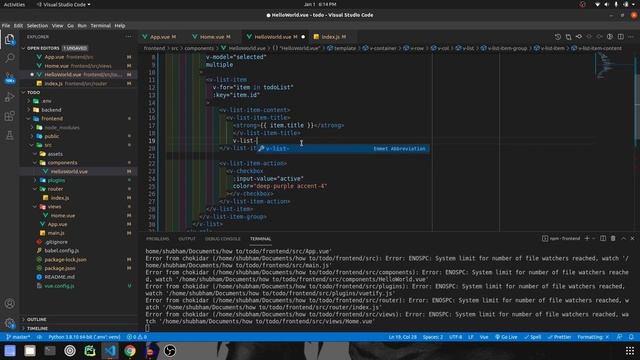Kill the terminal with trash icon
Screen dimensions: 640x360
click(613, 238)
